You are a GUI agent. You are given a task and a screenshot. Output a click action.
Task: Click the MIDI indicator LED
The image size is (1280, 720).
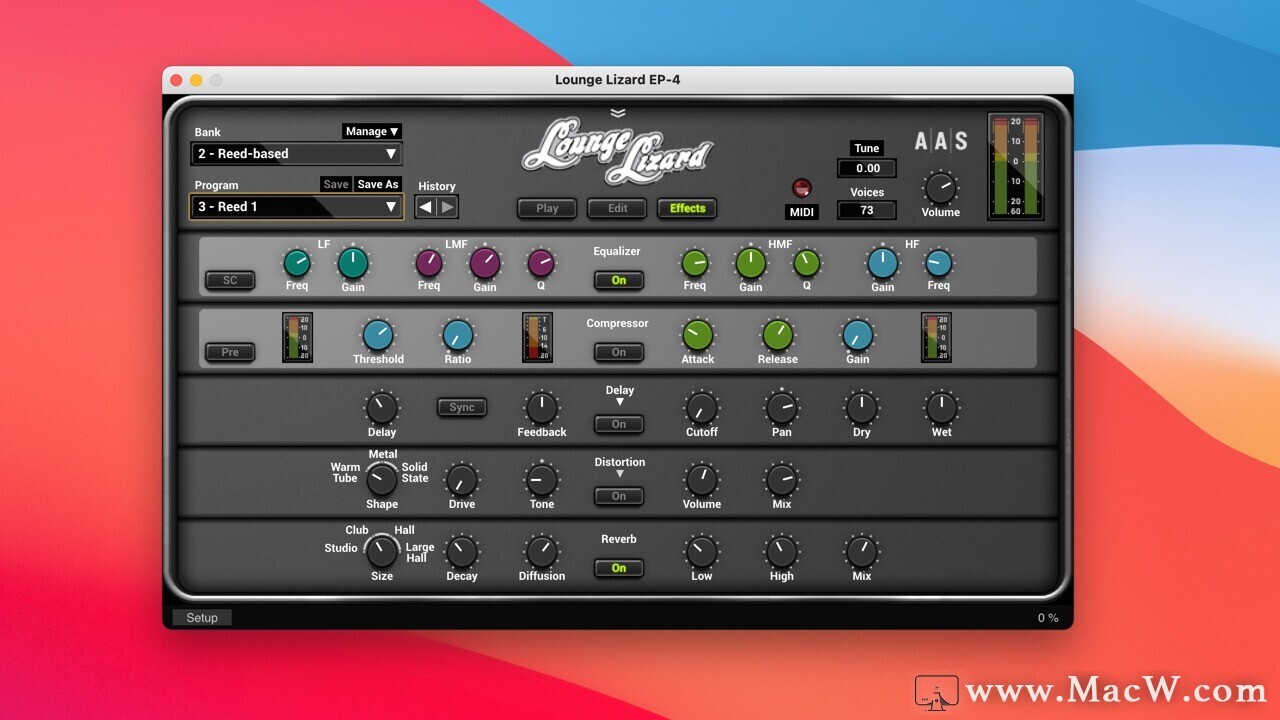click(802, 188)
